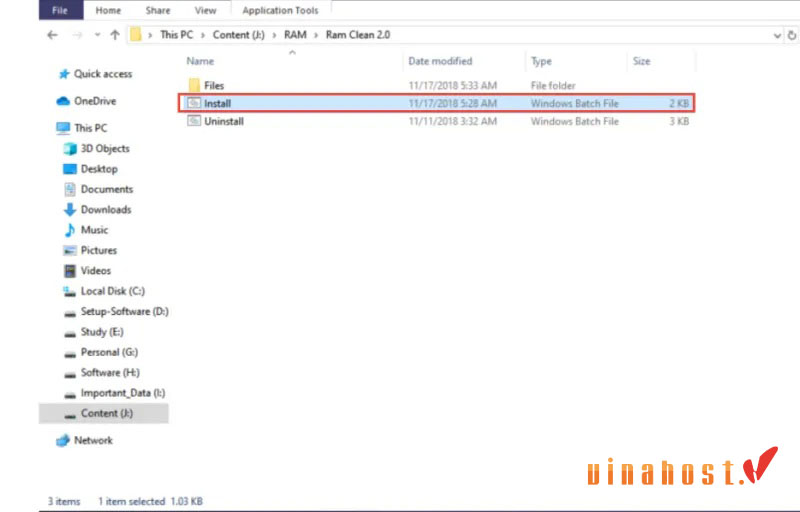Viewport: 800px width, 512px height.
Task: Select Study (E:) drive in sidebar
Action: (101, 332)
